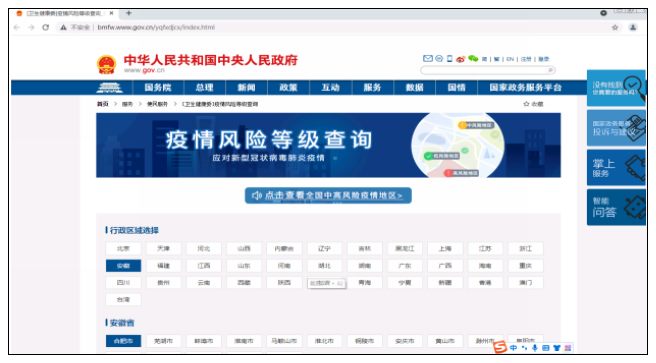This screenshot has width=656, height=363.
Task: Open the 服务 navigation menu
Action: click(372, 87)
